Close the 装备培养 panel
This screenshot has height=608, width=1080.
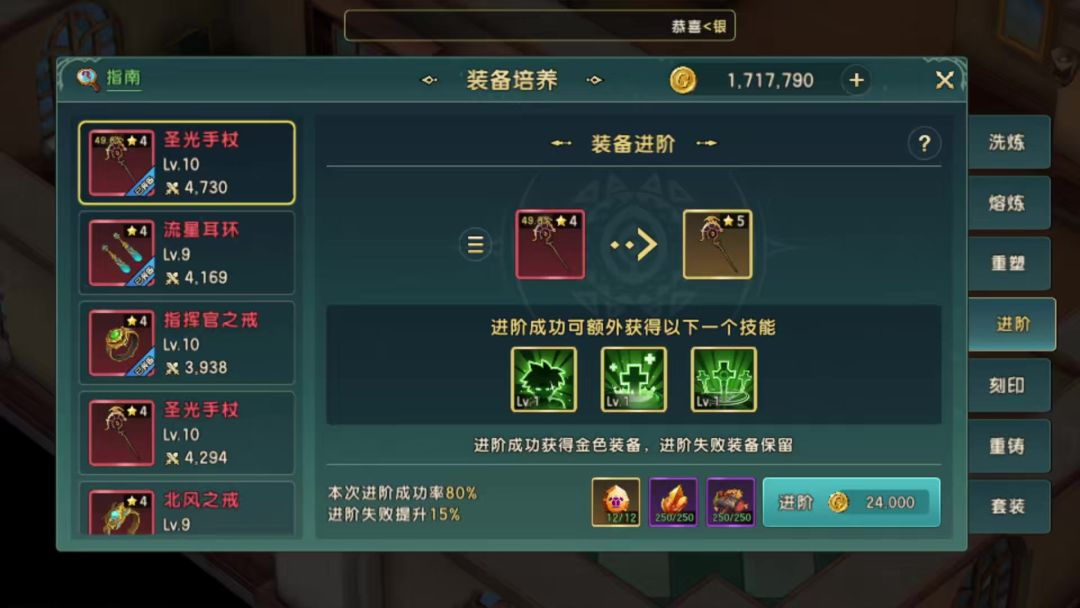944,81
